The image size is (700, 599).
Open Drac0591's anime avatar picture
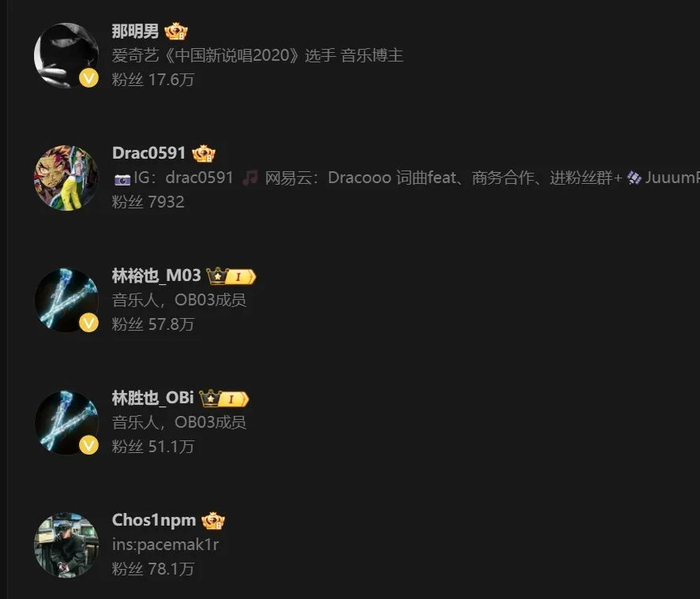pos(67,178)
